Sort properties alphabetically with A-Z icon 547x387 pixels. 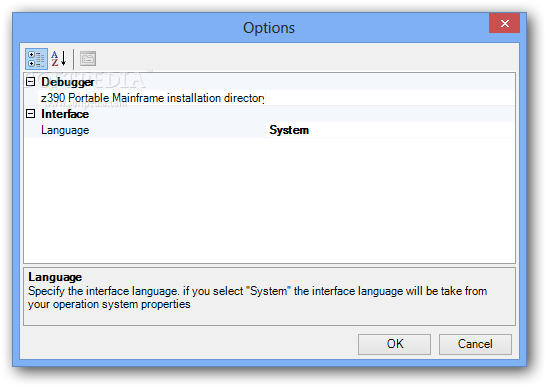pyautogui.click(x=59, y=59)
